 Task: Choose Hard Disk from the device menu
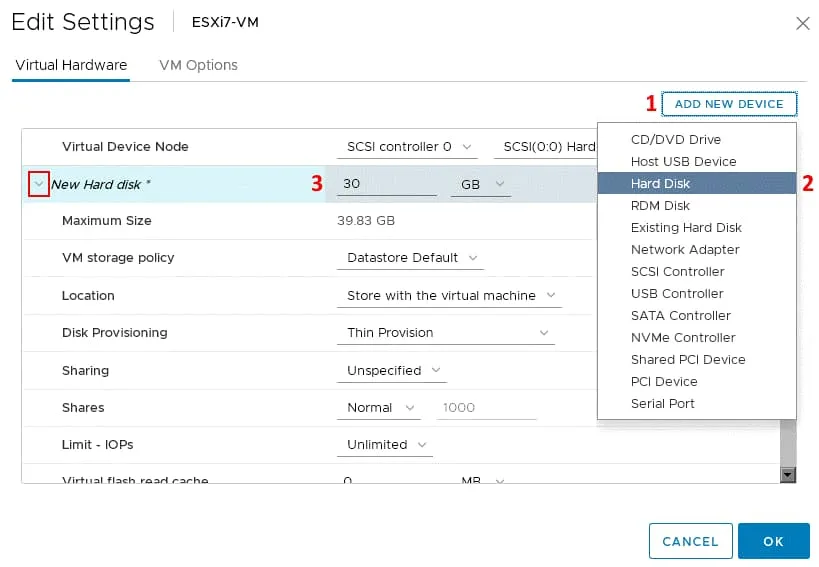coord(660,184)
